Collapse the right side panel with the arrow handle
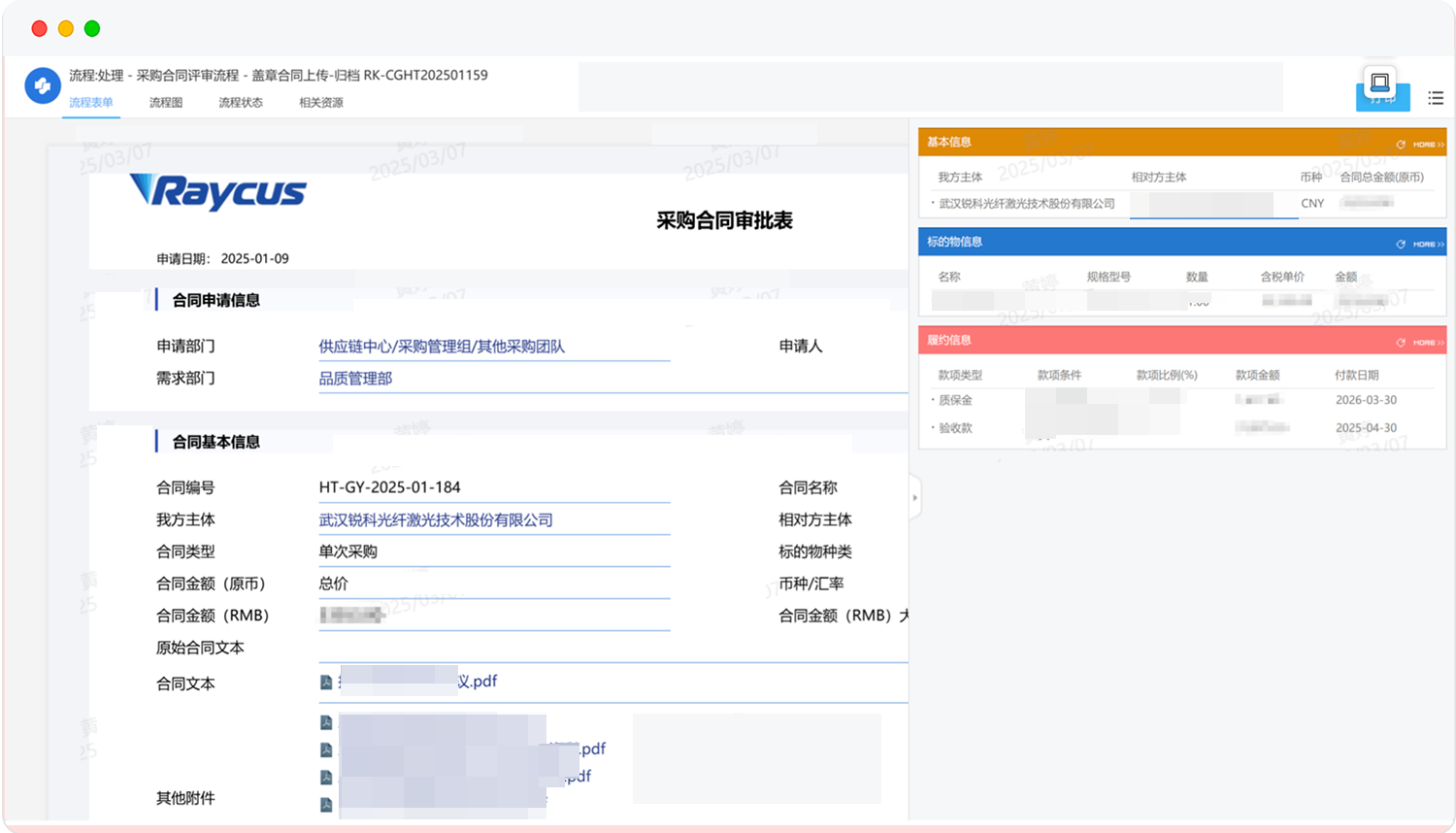The height and width of the screenshot is (833, 1456). [914, 498]
